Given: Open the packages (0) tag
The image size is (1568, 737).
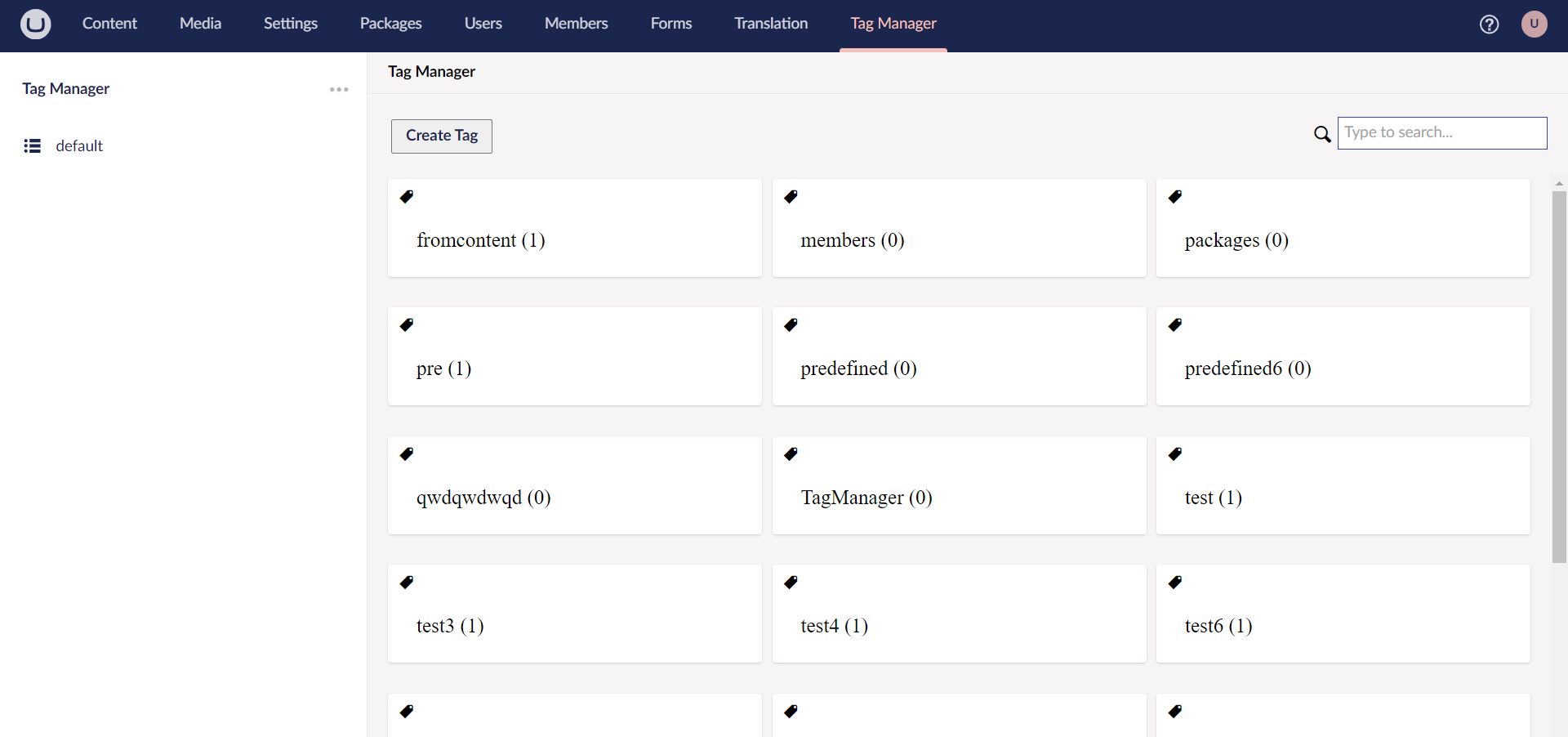Looking at the screenshot, I should [1343, 228].
